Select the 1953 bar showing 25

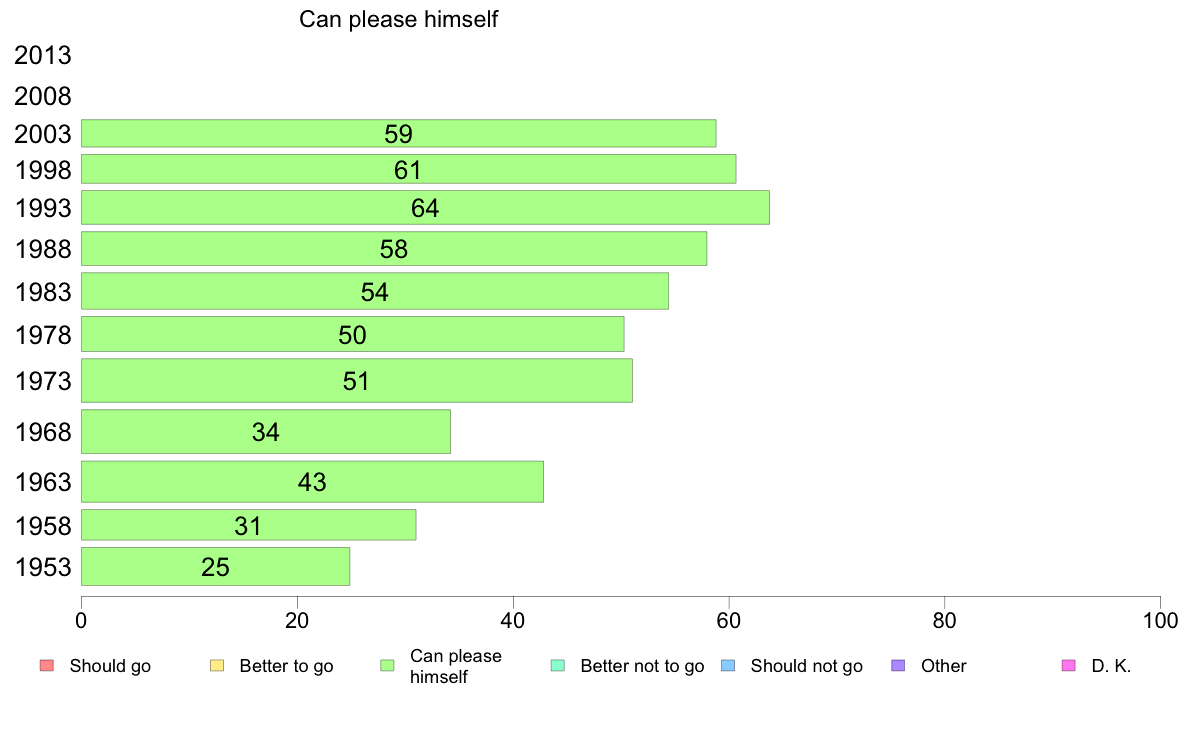[215, 566]
